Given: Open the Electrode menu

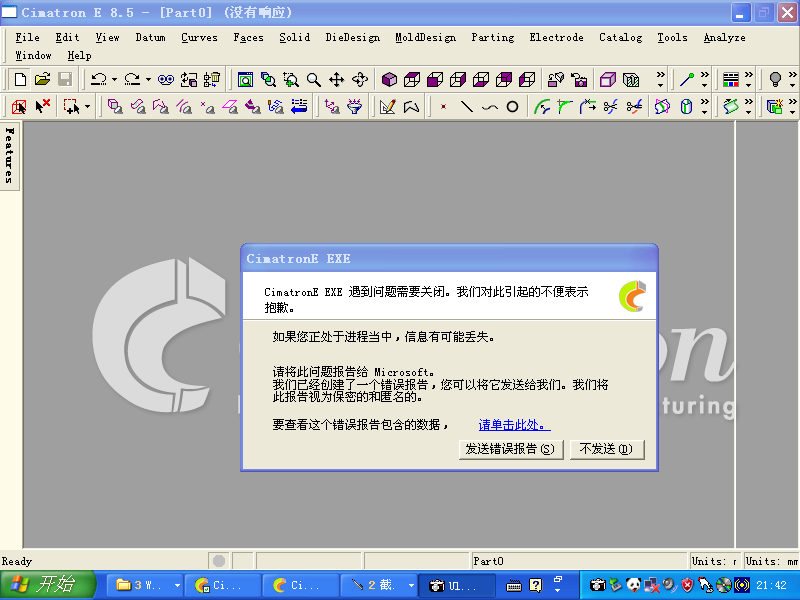Looking at the screenshot, I should [x=556, y=37].
